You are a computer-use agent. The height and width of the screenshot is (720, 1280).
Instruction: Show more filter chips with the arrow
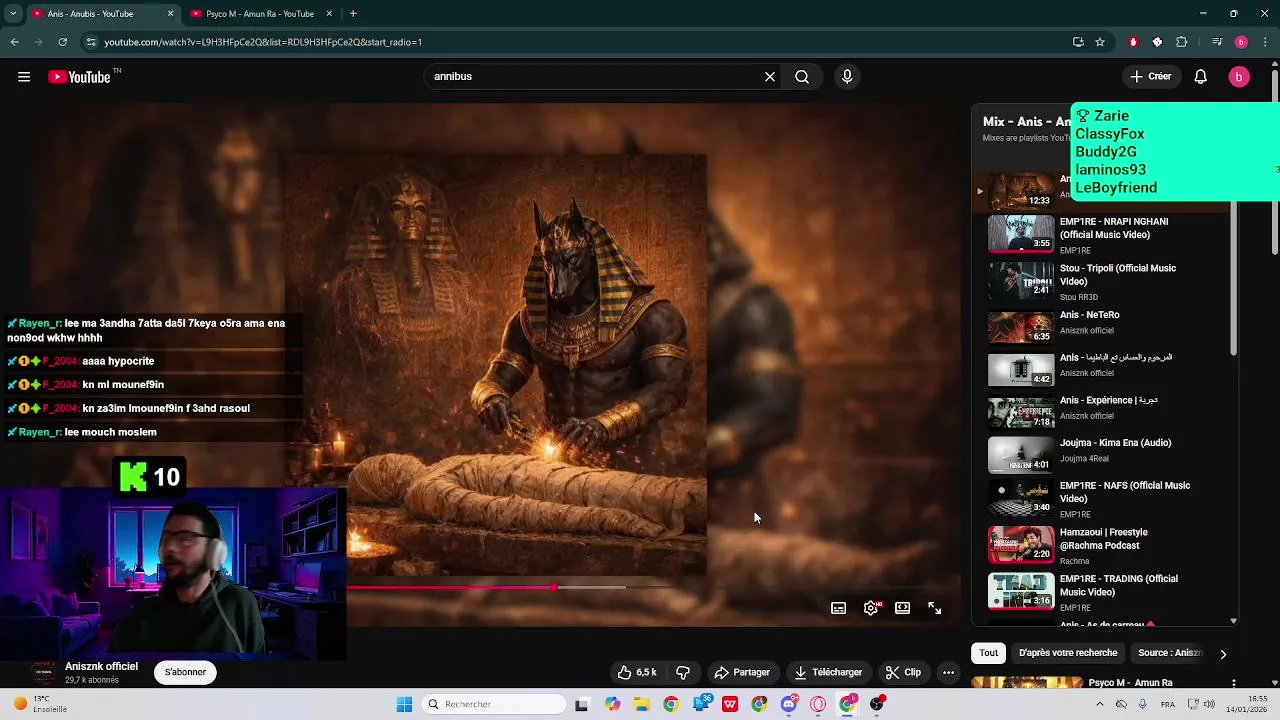(x=1223, y=654)
